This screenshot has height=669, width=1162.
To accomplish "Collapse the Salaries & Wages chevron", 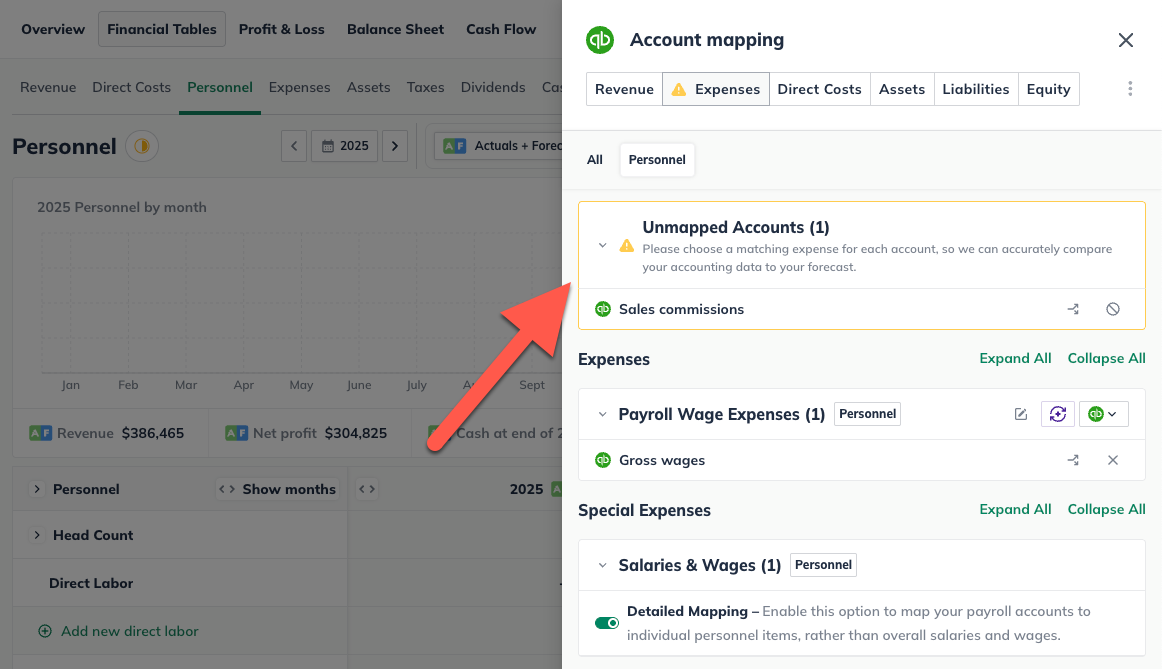I will coord(602,565).
